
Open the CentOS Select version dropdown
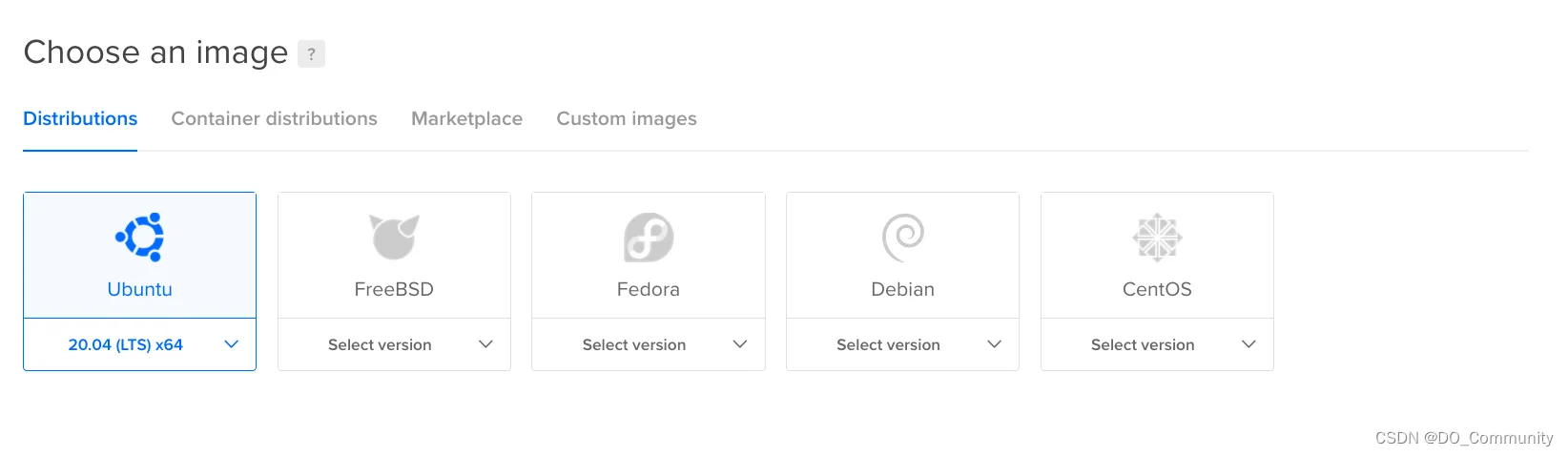tap(1157, 344)
